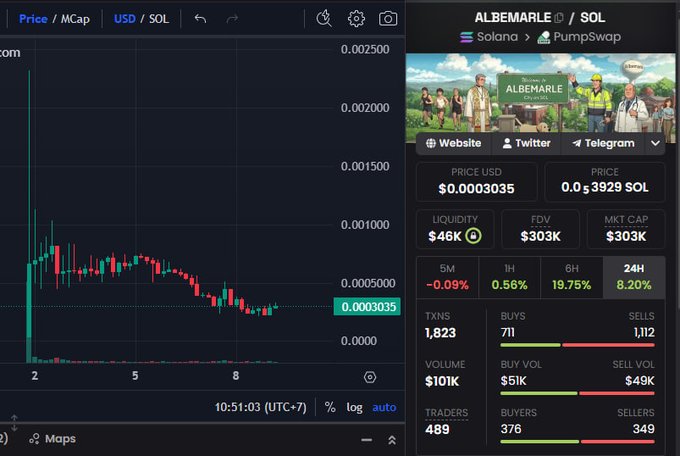
Task: Click the TRADERS 489 value
Action: point(437,430)
